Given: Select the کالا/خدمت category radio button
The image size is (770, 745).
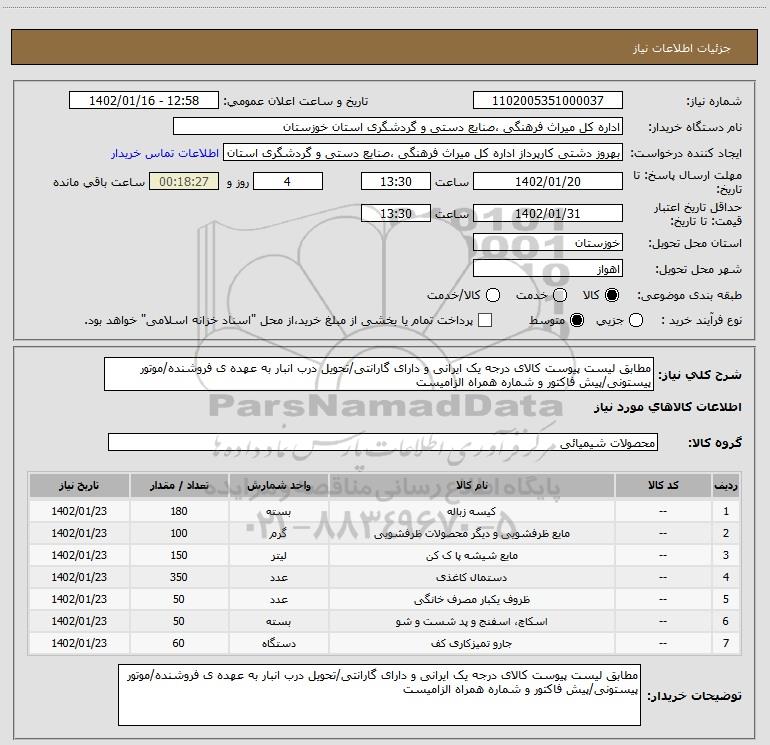Looking at the screenshot, I should tap(493, 295).
